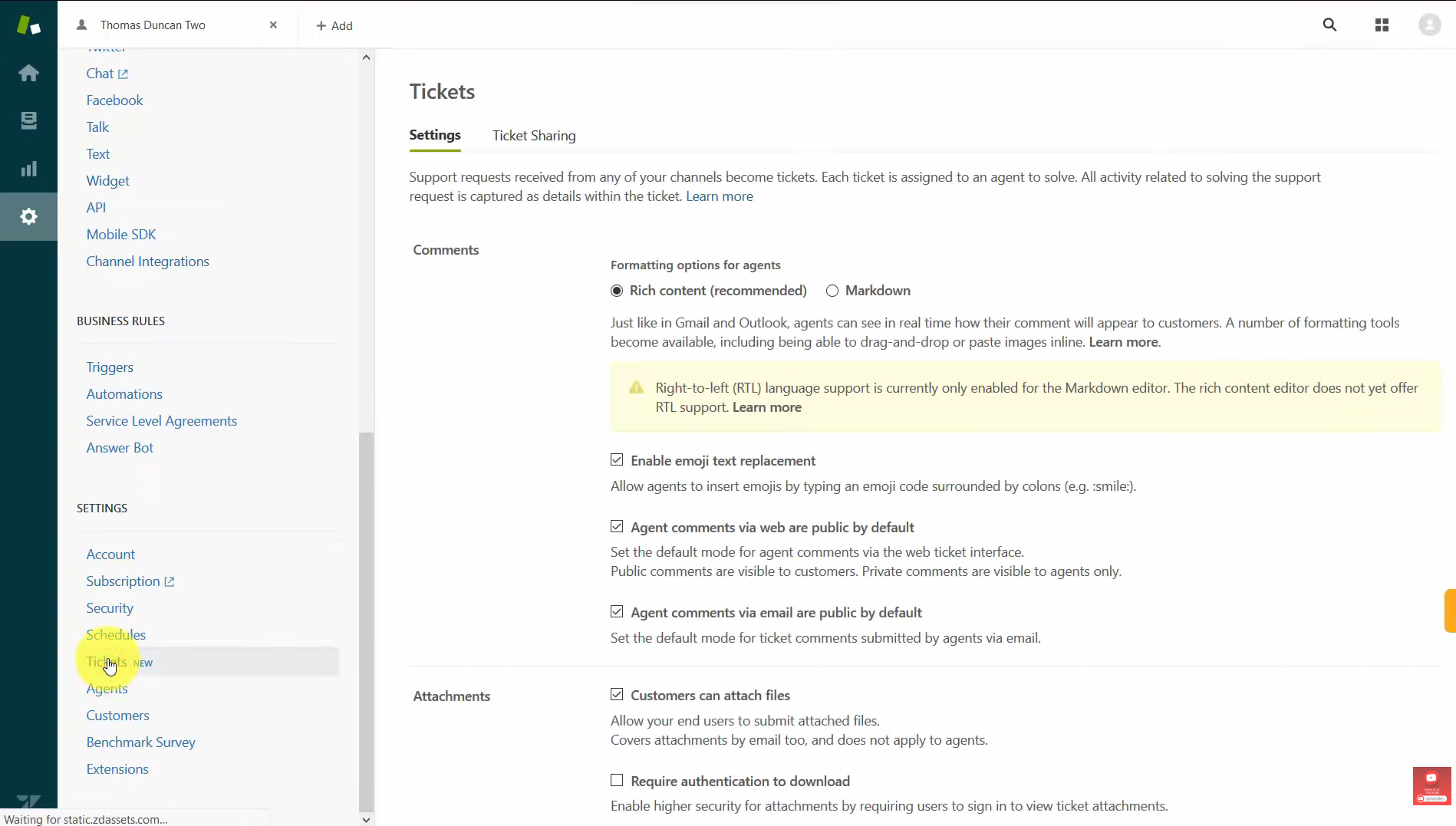Select Rich content (recommended) radio
The image size is (1456, 826).
tap(617, 291)
